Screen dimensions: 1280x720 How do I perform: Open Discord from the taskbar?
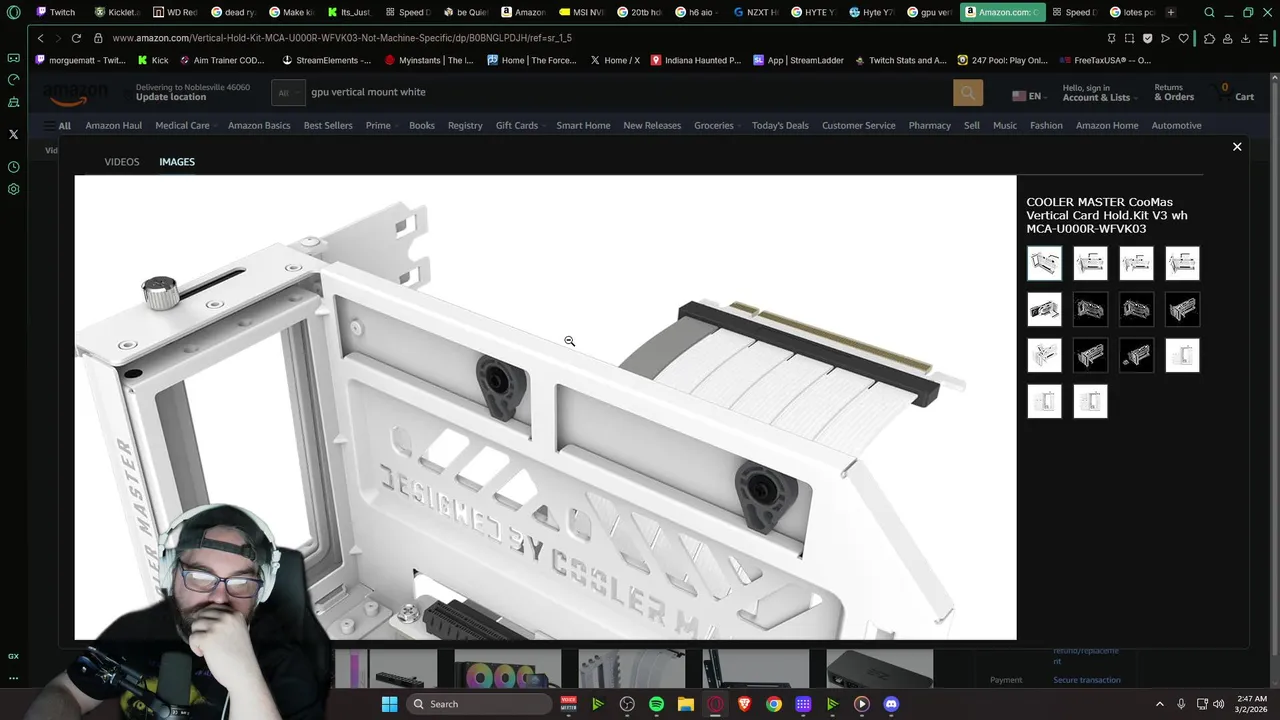pos(891,704)
